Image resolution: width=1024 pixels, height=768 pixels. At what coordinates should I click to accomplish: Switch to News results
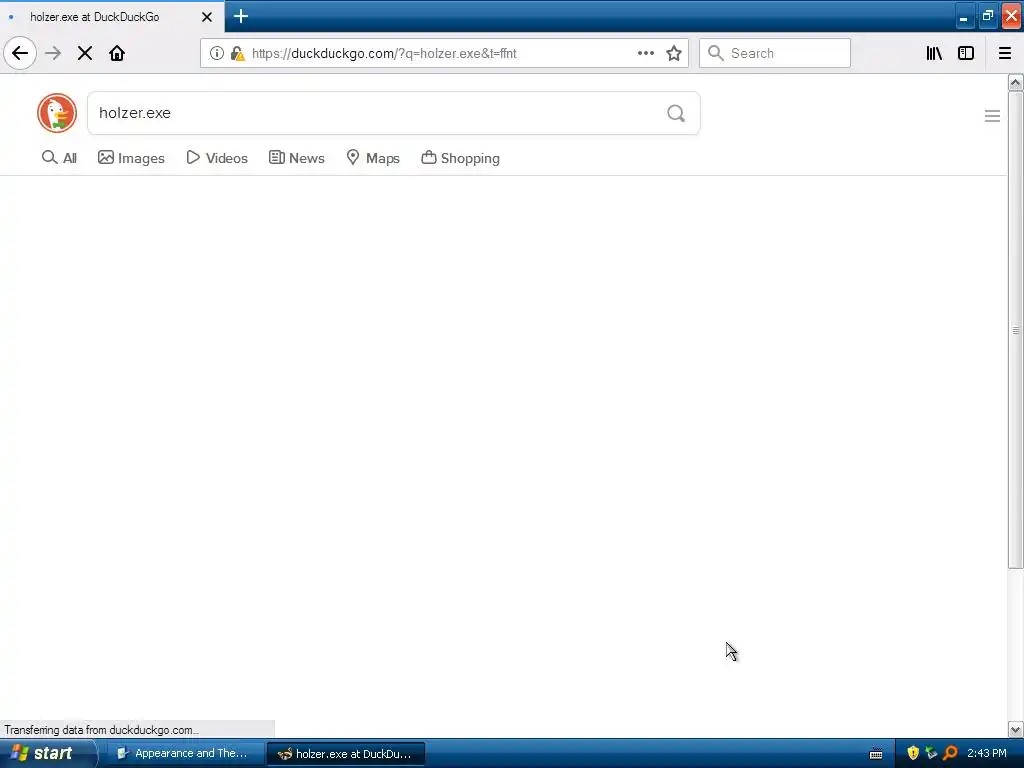pos(296,158)
